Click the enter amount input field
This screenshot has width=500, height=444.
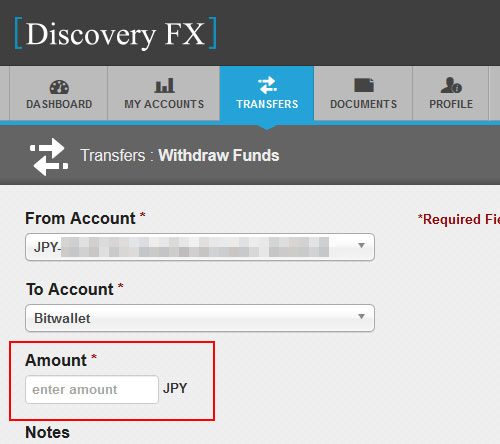tap(92, 390)
